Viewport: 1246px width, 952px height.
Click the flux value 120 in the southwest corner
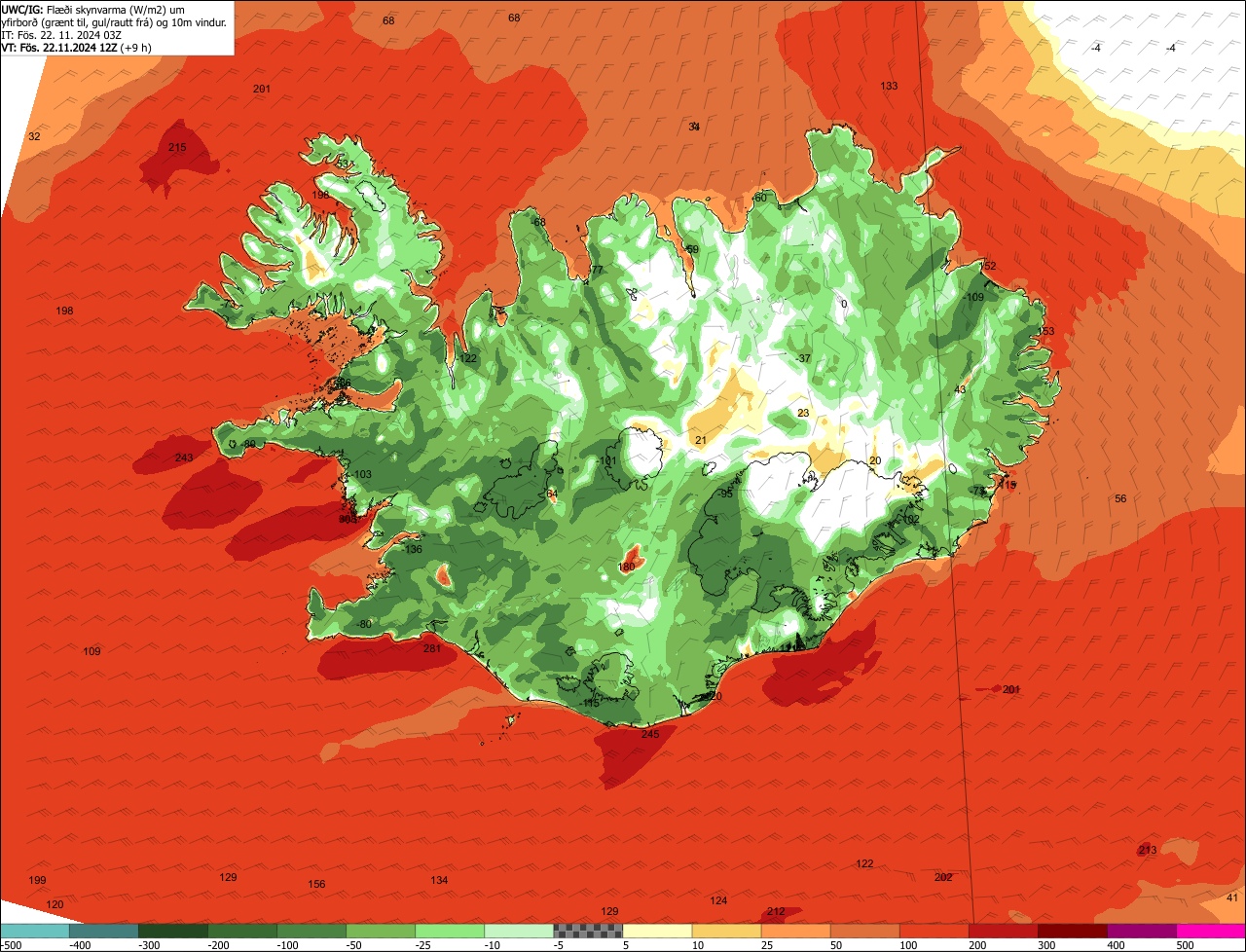click(55, 905)
